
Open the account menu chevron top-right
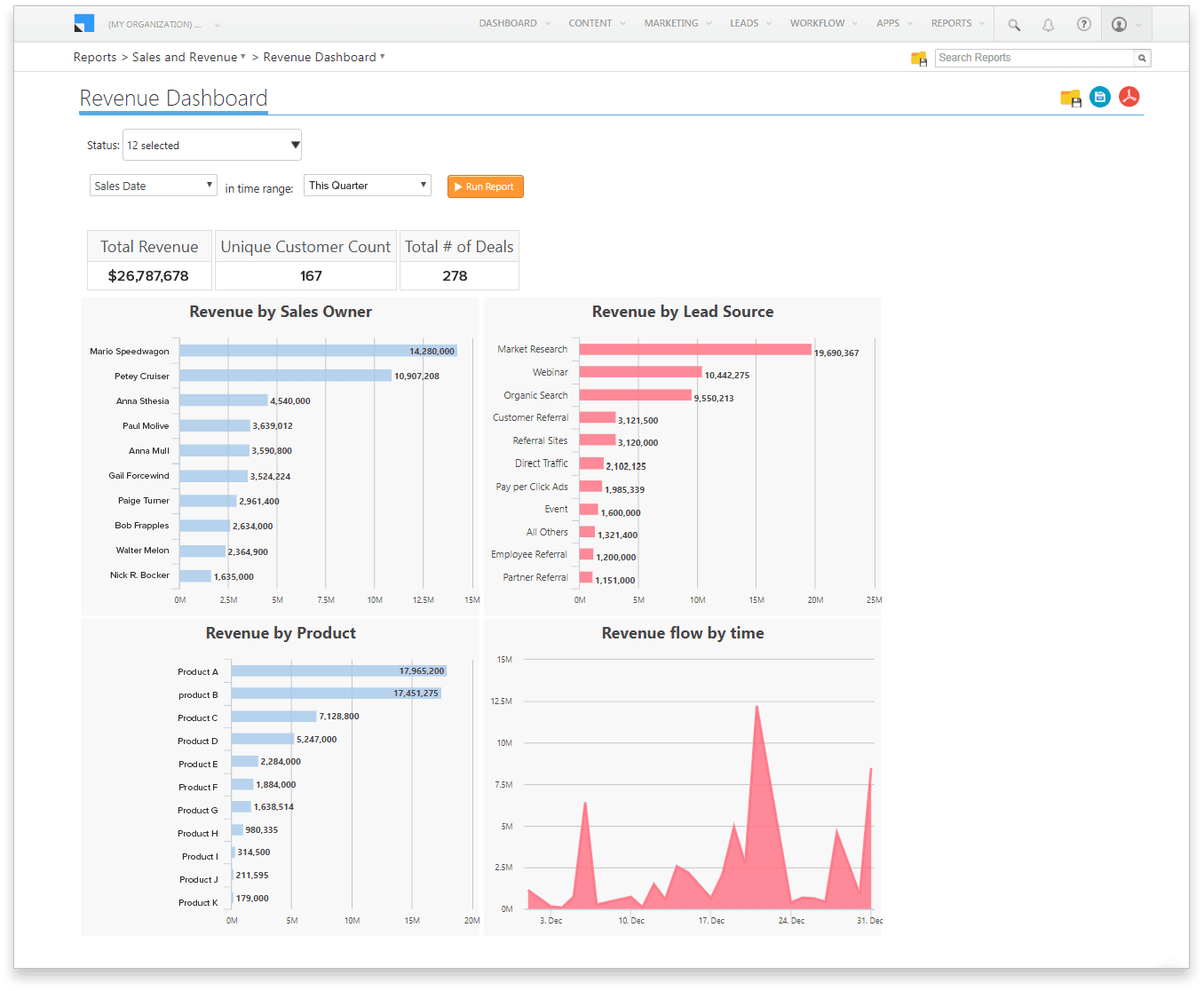(1139, 24)
